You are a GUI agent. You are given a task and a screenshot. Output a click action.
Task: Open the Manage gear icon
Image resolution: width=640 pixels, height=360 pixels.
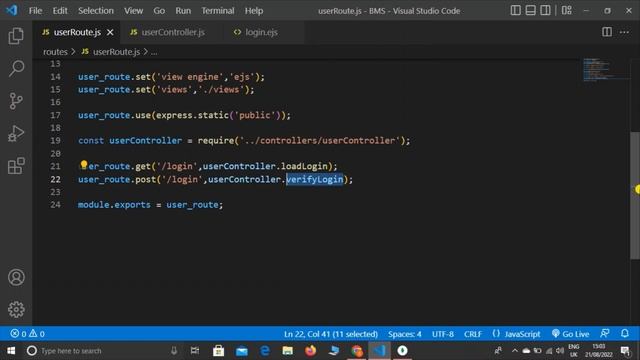[x=16, y=309]
